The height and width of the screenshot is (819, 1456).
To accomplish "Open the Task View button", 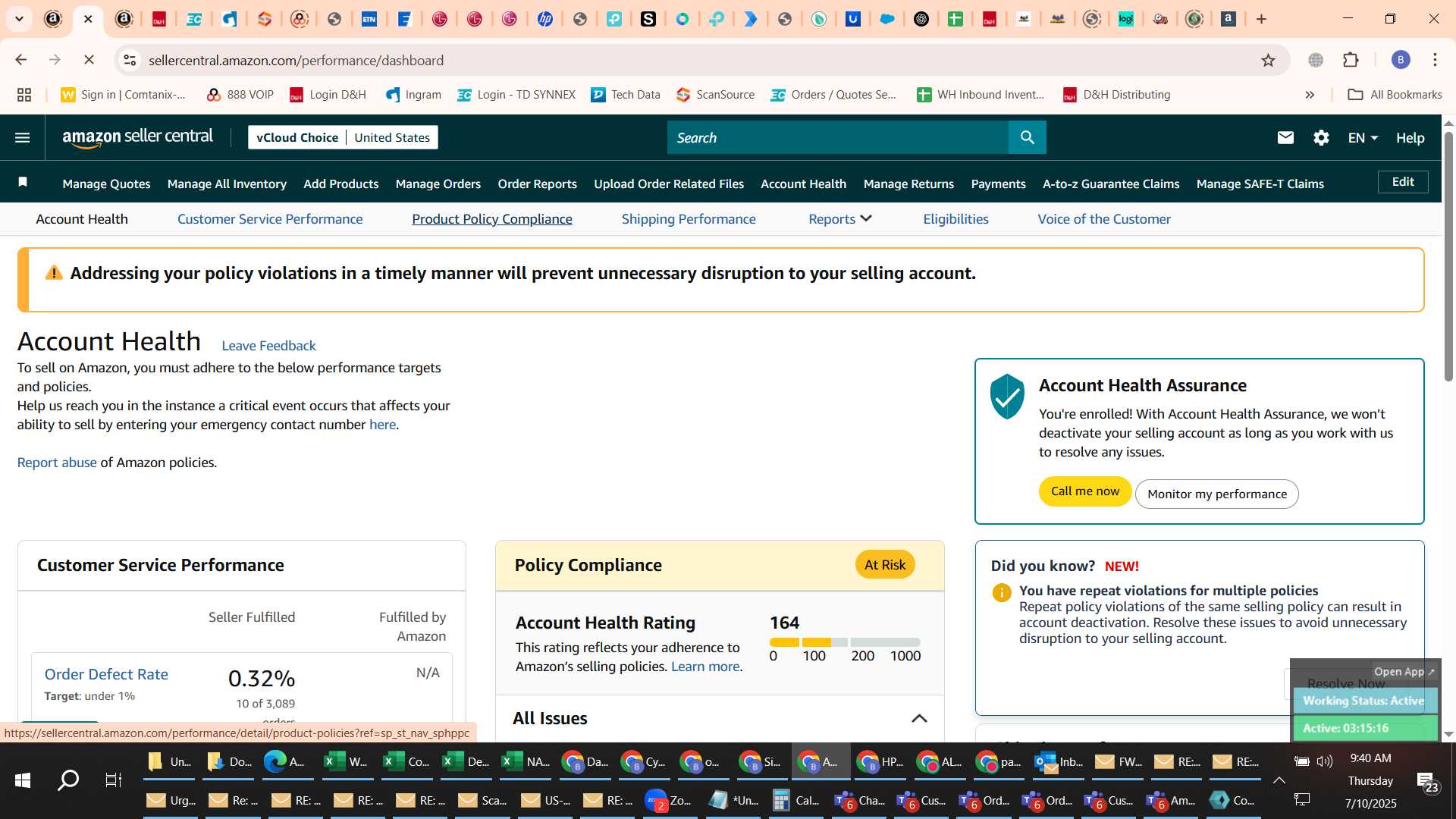I will pyautogui.click(x=113, y=780).
